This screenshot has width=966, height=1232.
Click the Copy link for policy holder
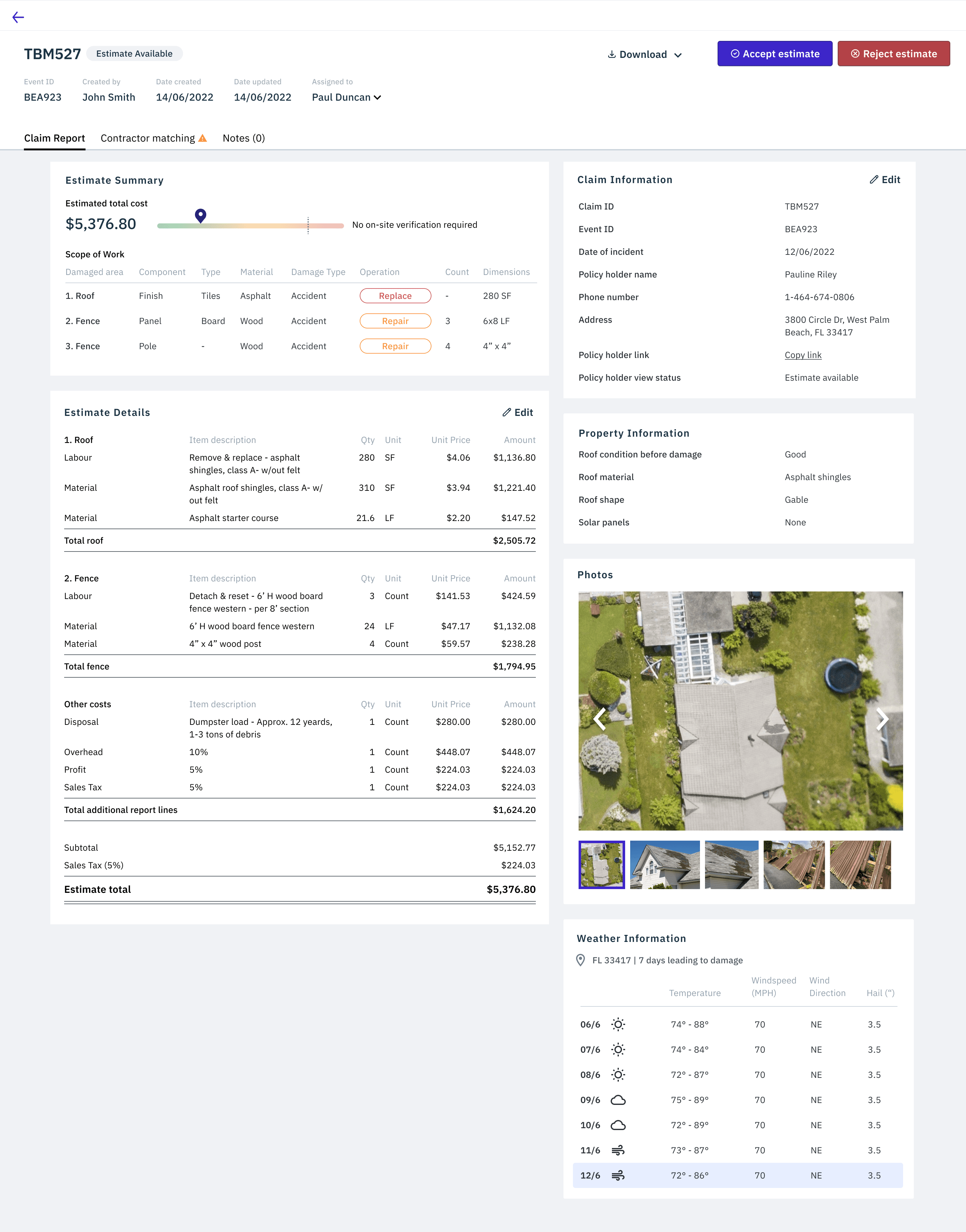pos(802,355)
